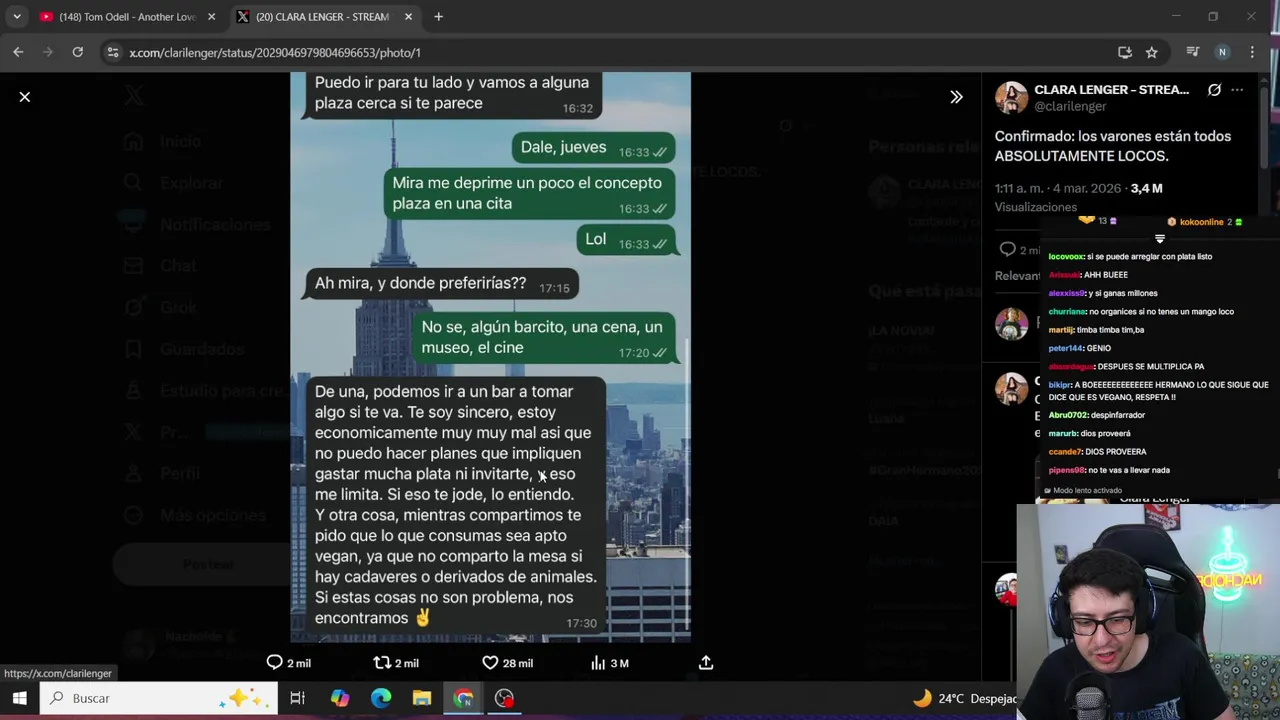
Task: Click the '3,4 M' views count
Action: (x=1146, y=188)
